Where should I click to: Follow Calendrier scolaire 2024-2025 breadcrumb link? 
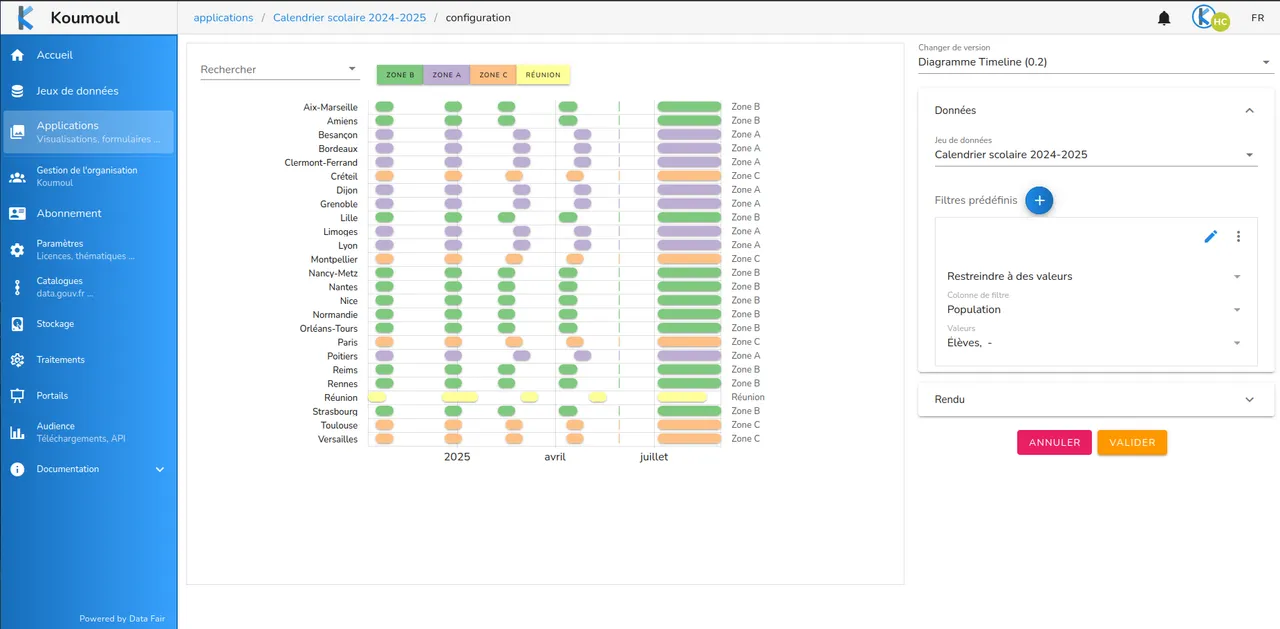[349, 18]
